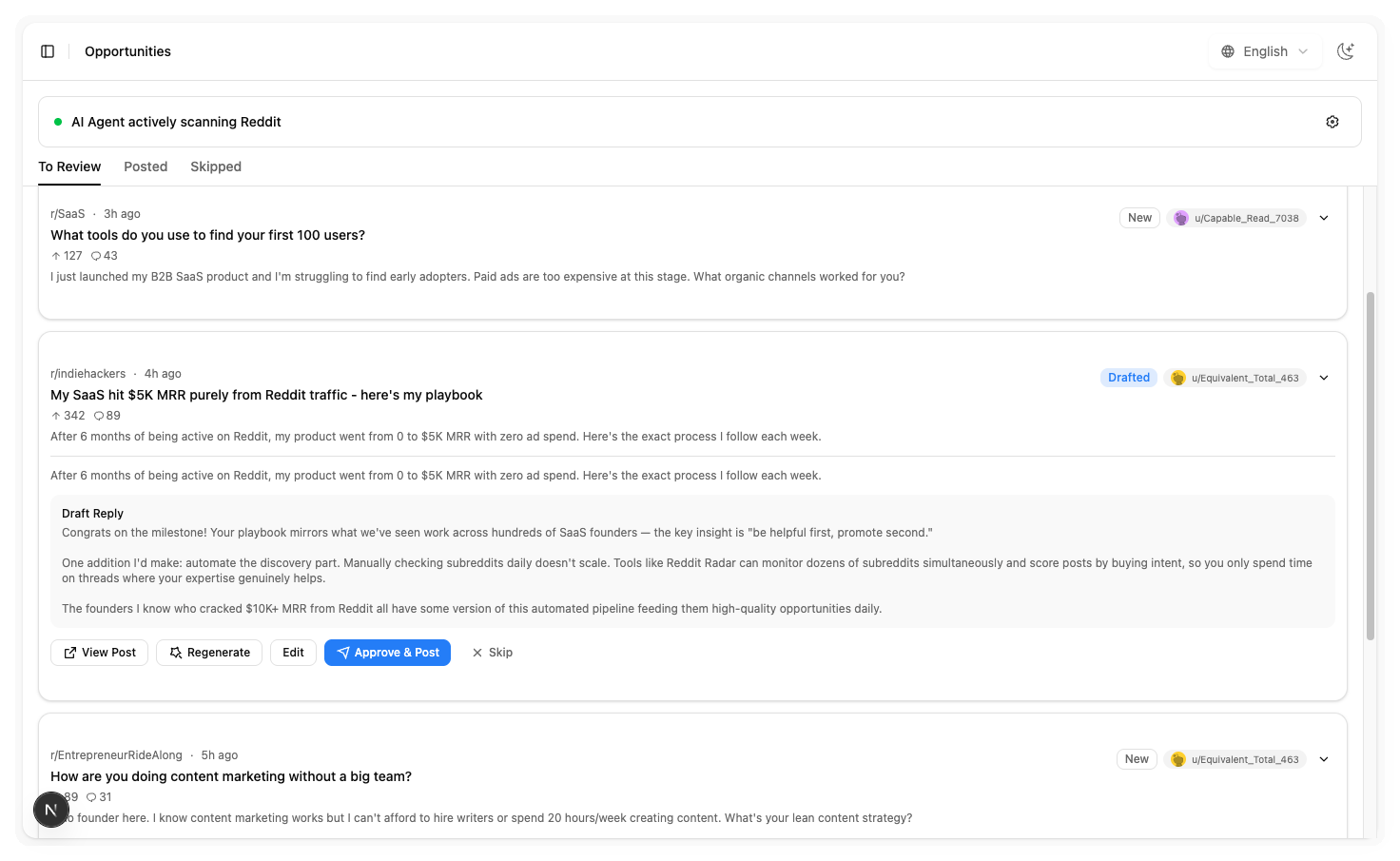This screenshot has height=861, width=1400.
Task: Toggle dark mode moon icon
Action: (1345, 51)
